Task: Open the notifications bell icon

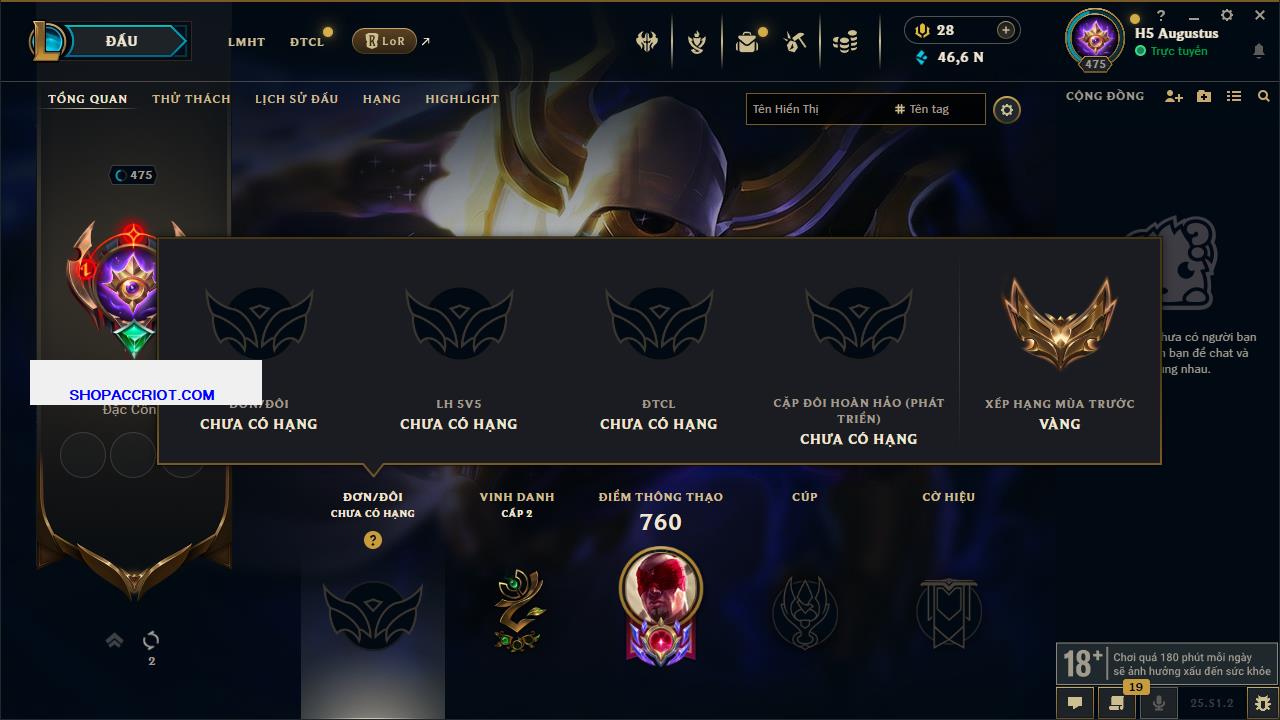Action: (x=1259, y=51)
